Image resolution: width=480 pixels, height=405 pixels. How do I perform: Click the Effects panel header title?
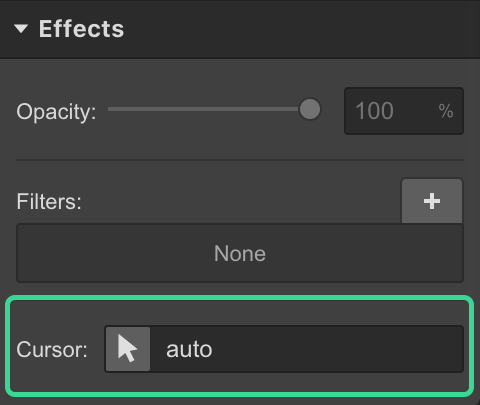click(x=81, y=29)
